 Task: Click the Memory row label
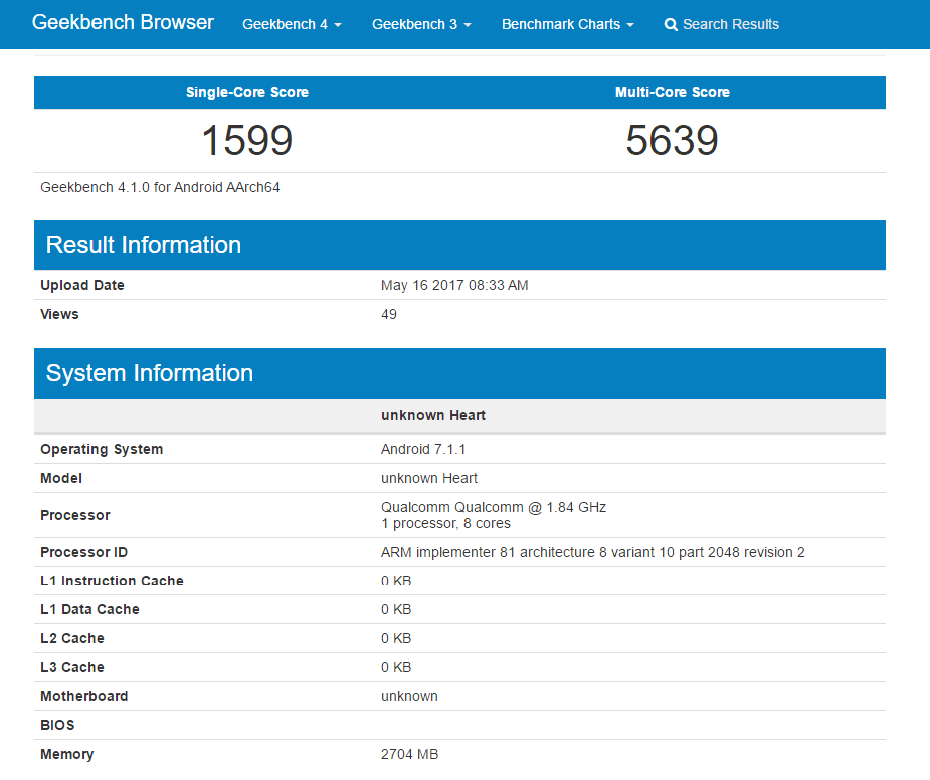coord(67,755)
